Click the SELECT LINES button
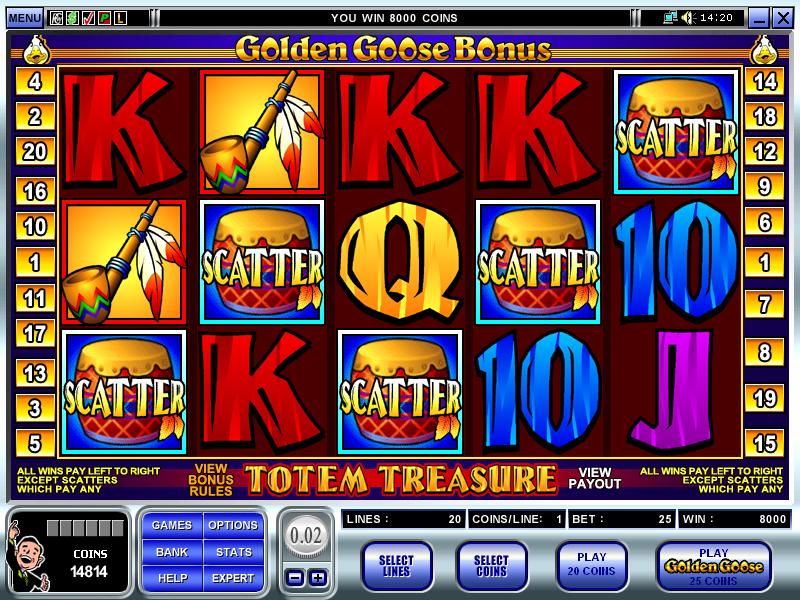Image resolution: width=800 pixels, height=600 pixels. pyautogui.click(x=396, y=566)
